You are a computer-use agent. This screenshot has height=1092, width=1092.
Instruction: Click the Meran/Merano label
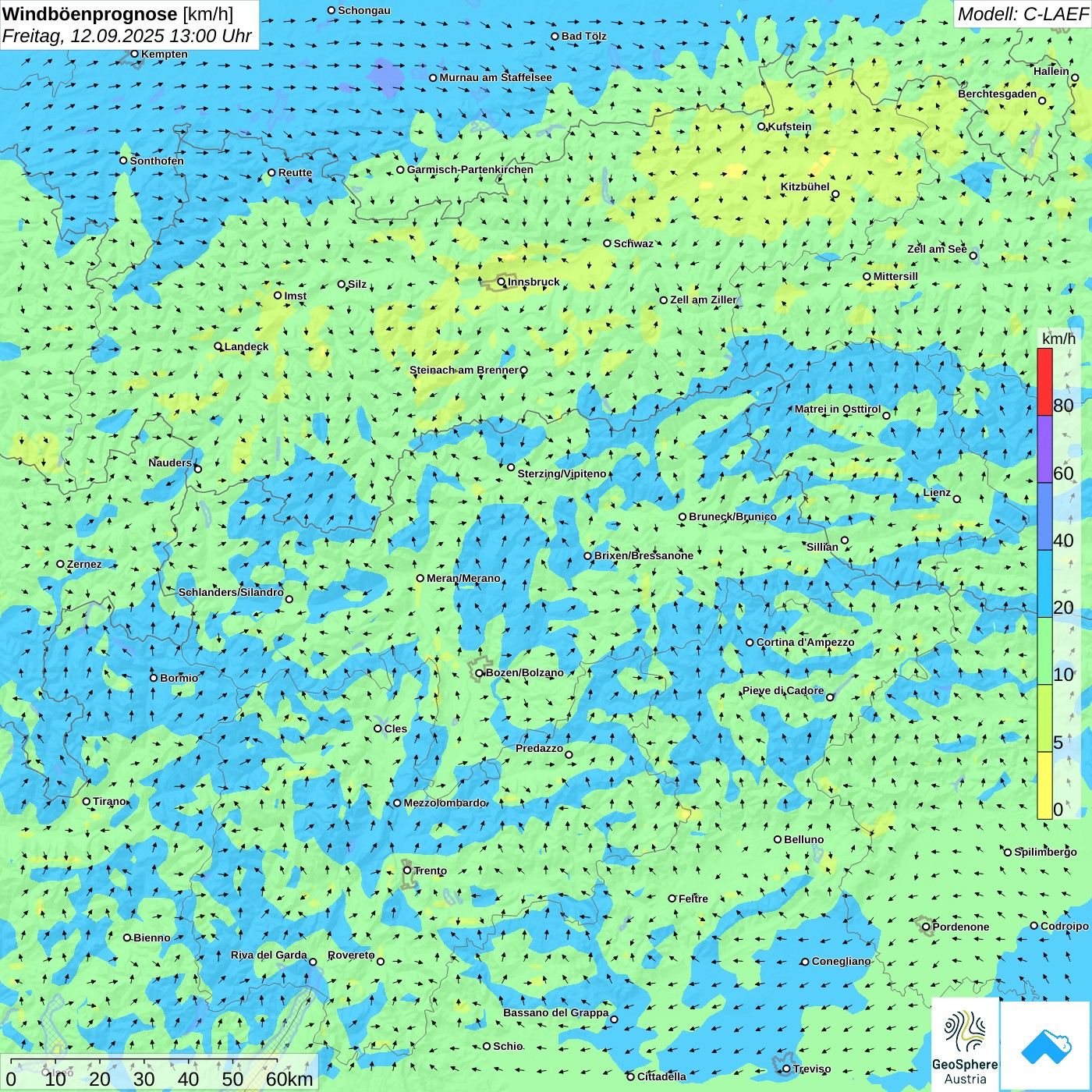point(463,578)
